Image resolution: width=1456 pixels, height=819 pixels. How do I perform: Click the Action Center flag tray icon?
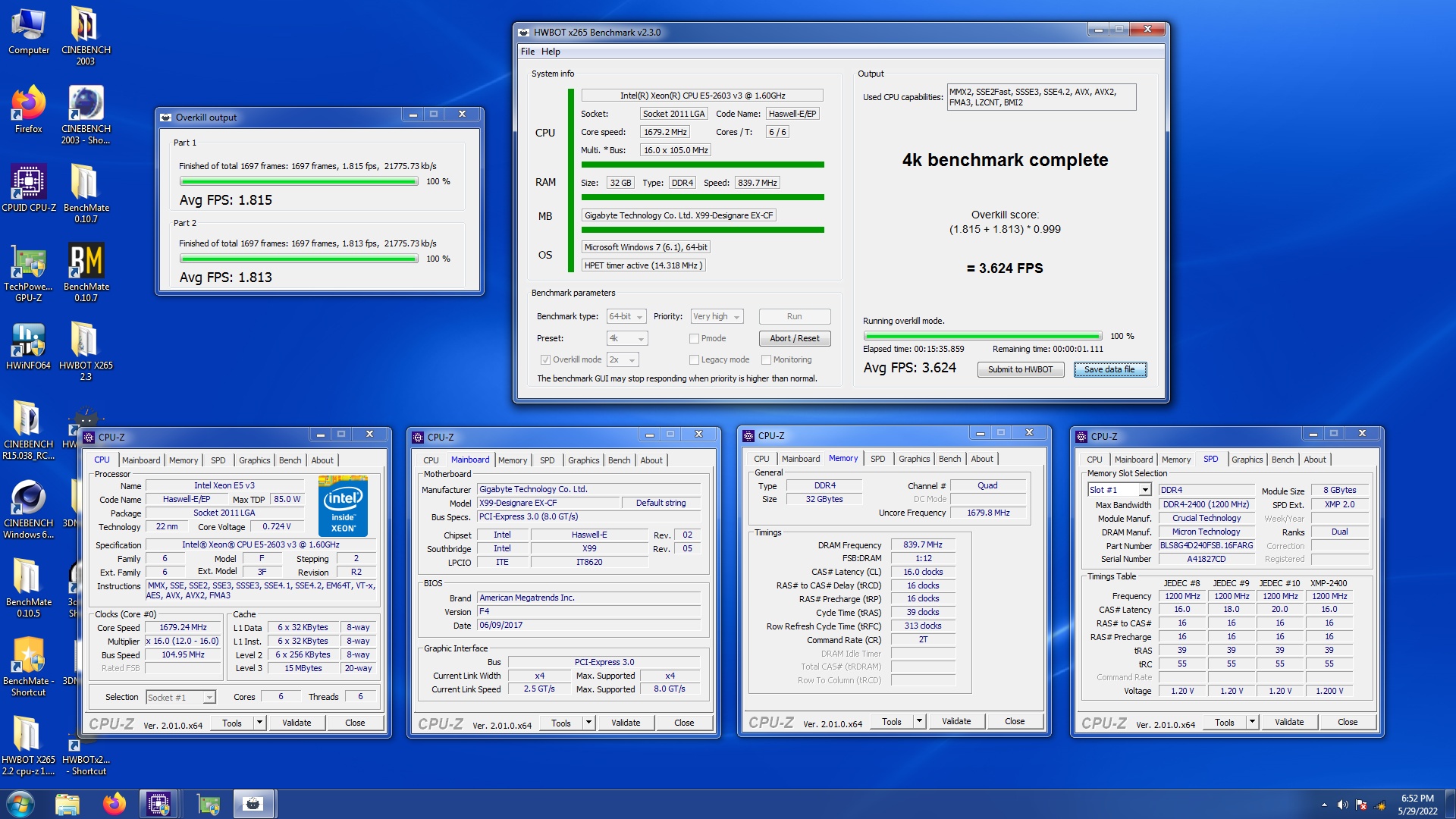point(1361,805)
